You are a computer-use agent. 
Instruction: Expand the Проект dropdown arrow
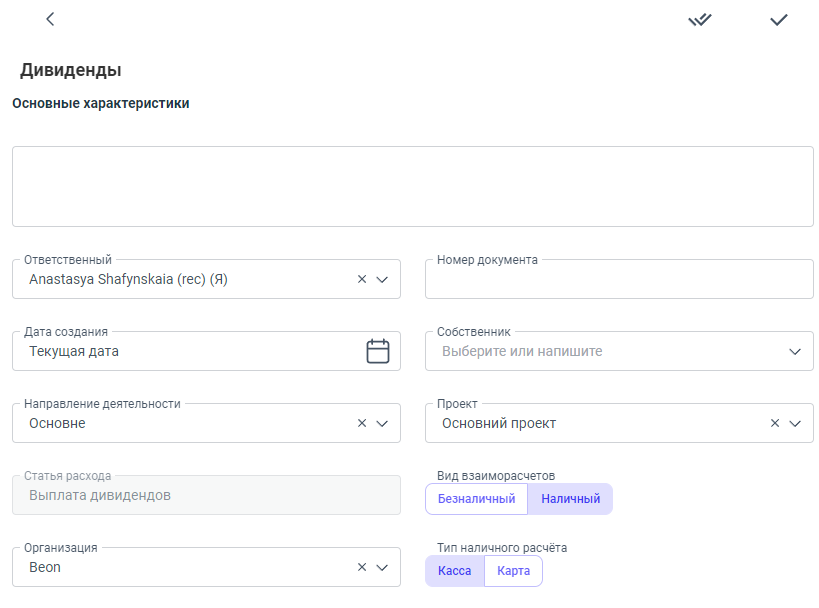(795, 423)
